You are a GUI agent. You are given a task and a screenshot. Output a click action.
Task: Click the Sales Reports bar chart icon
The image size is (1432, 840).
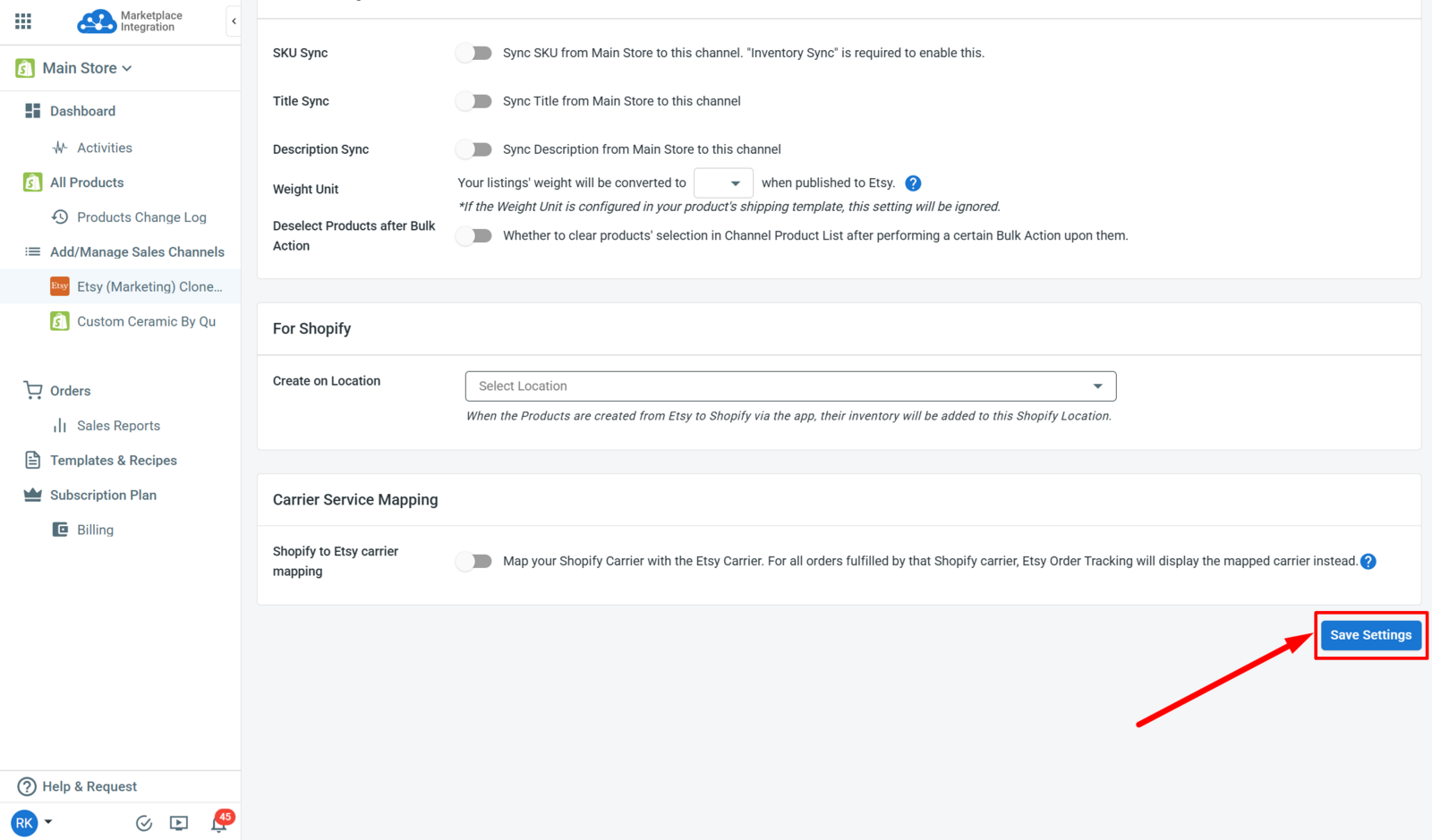tap(60, 426)
